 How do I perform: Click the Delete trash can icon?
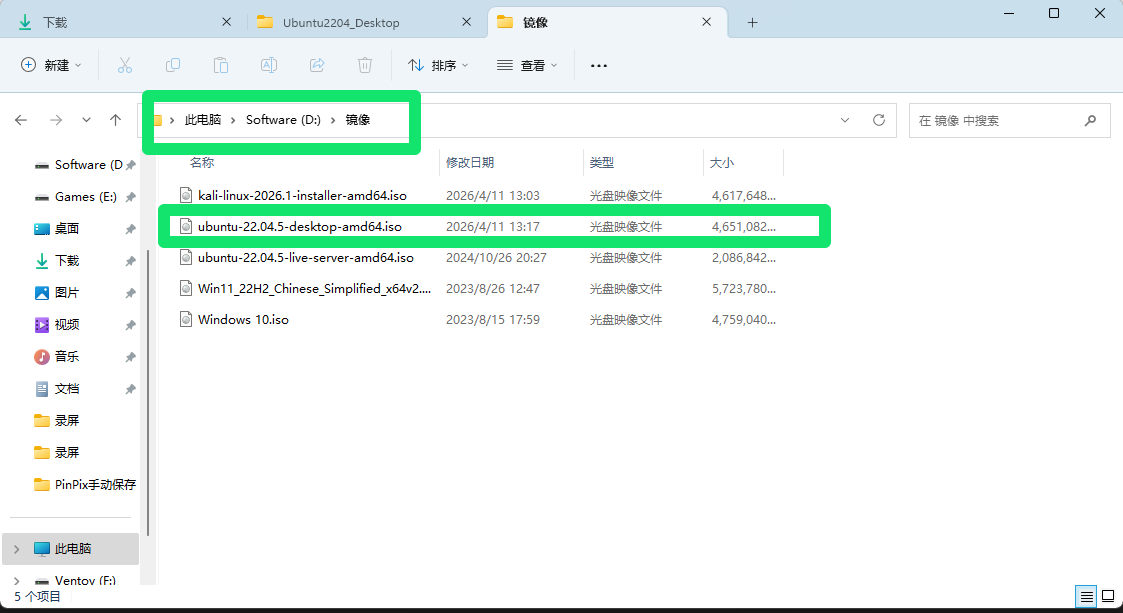[365, 65]
